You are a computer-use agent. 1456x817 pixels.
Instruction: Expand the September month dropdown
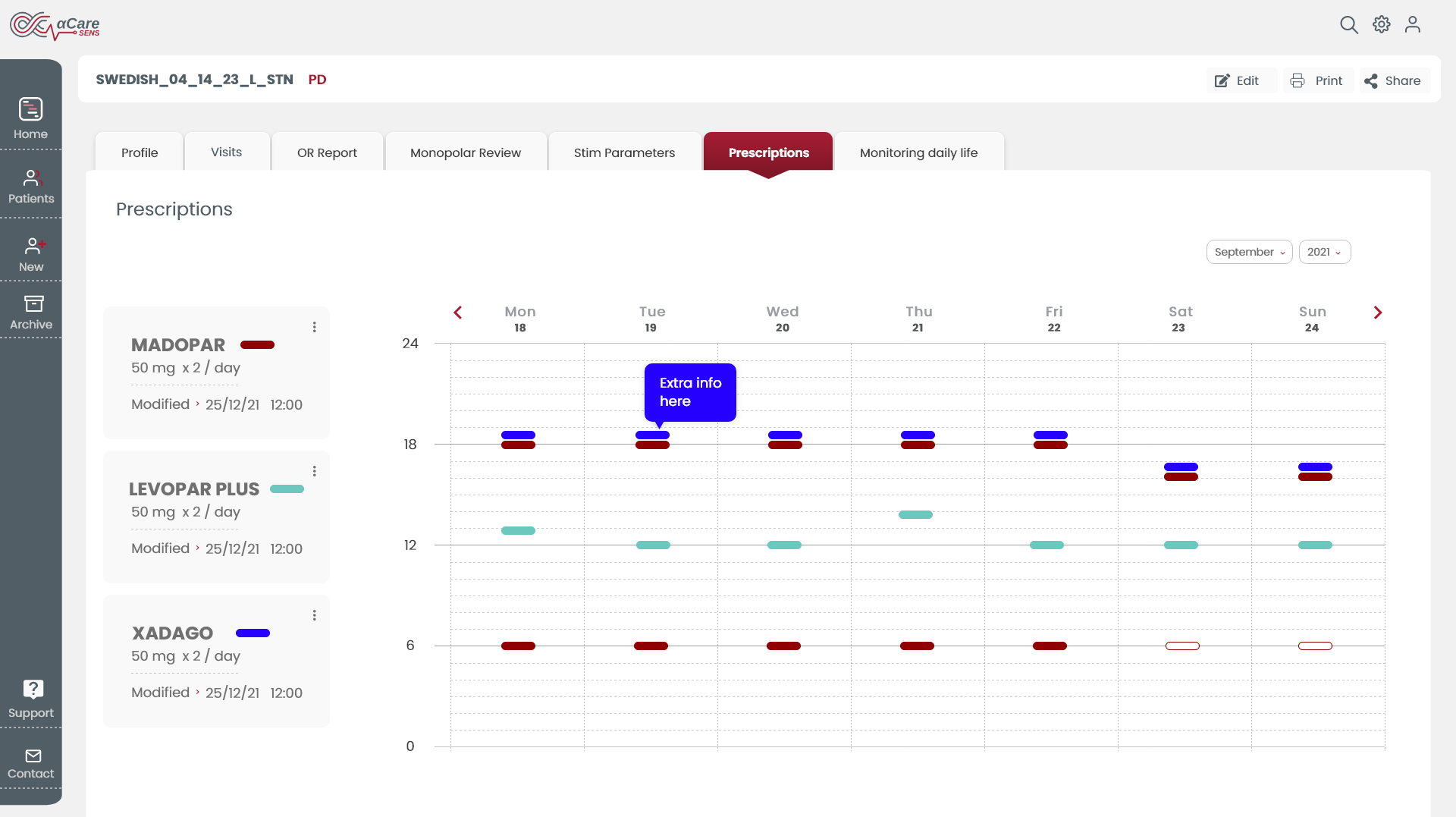click(1249, 252)
